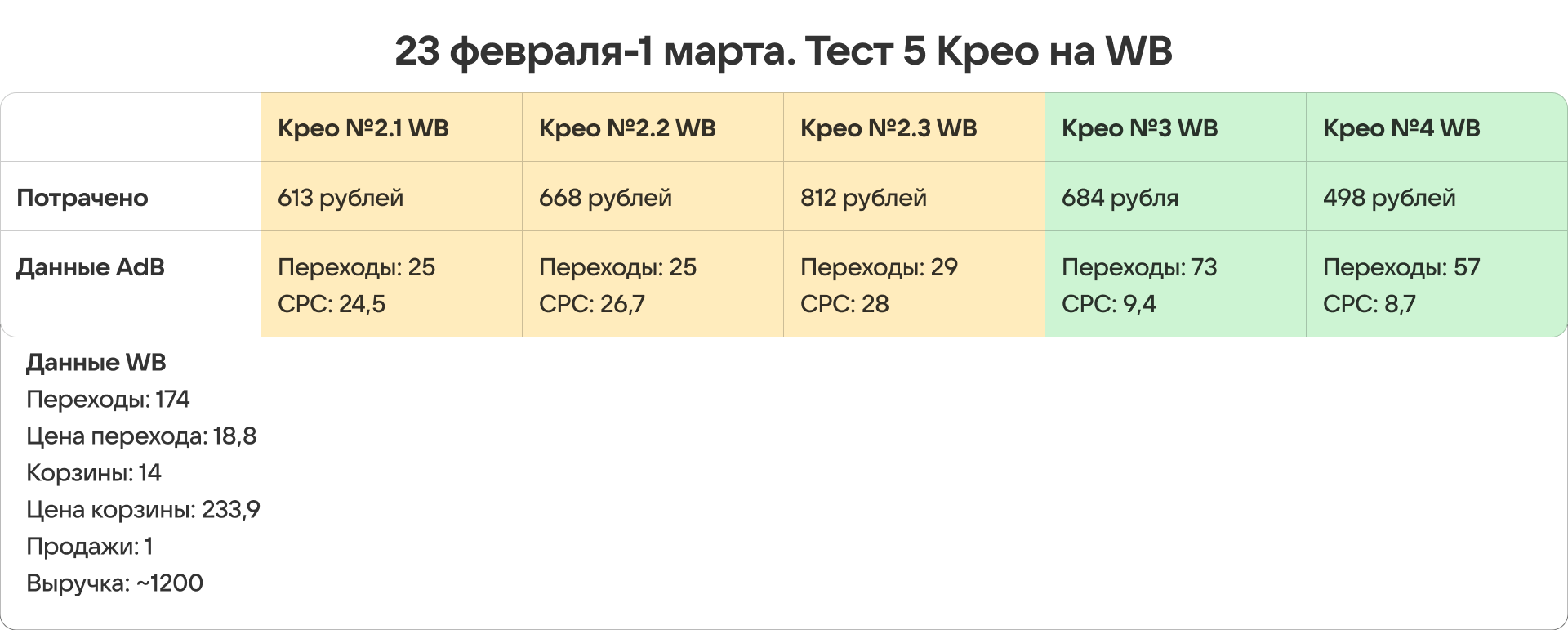Click the "498 рублей" spend cell

pyautogui.click(x=1389, y=198)
